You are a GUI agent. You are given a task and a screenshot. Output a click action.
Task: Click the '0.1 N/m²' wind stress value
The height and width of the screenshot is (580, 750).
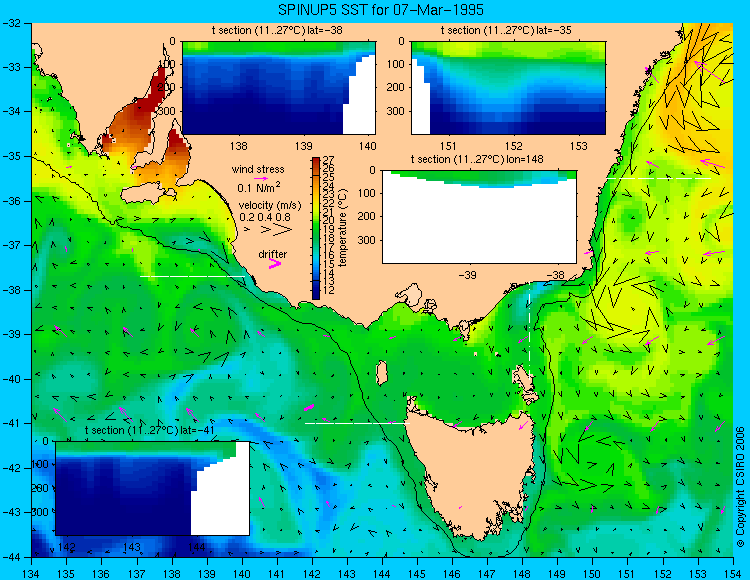[x=259, y=187]
